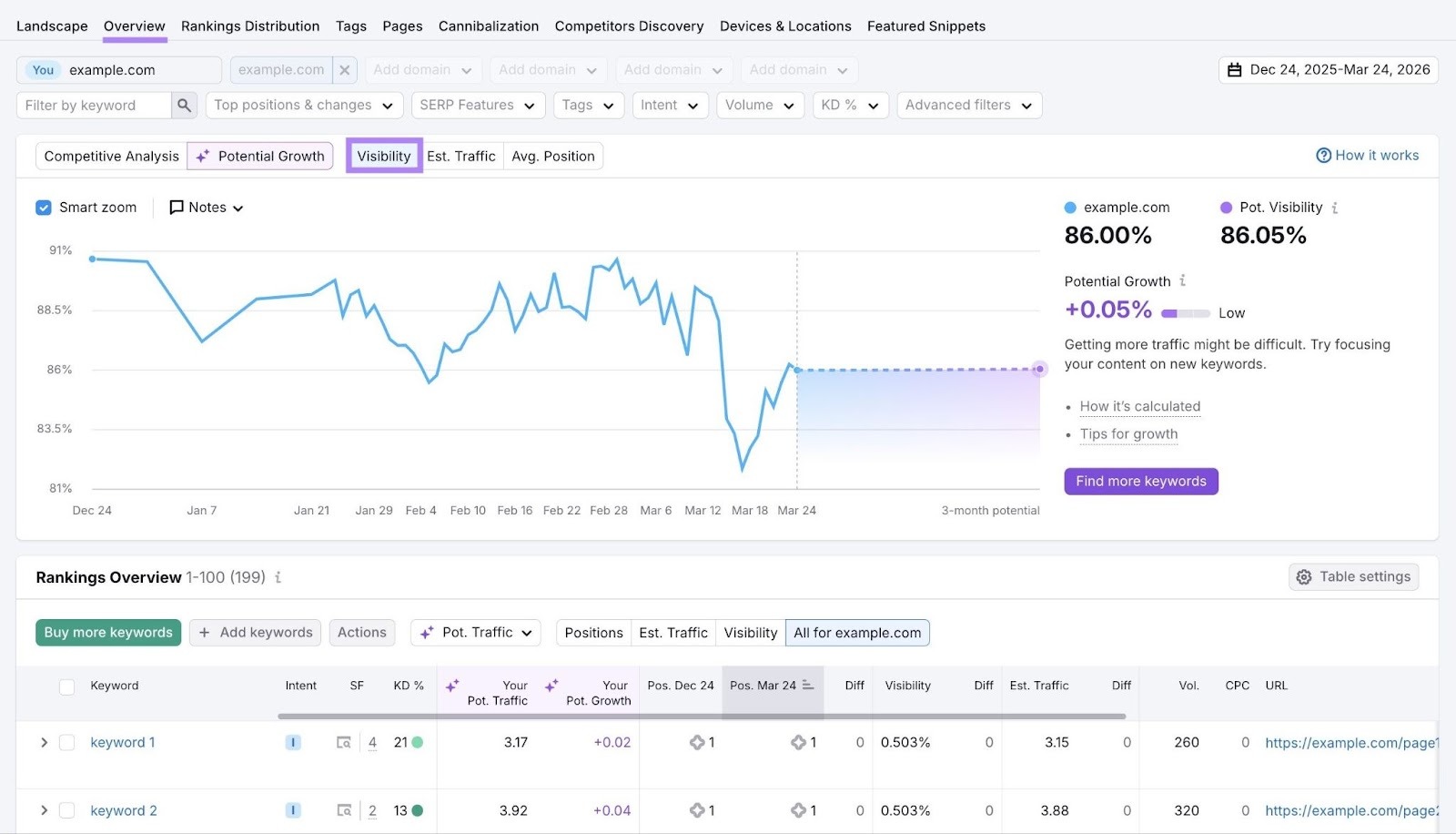Check the keyword 1 row checkbox
This screenshot has width=1456, height=834.
(66, 742)
